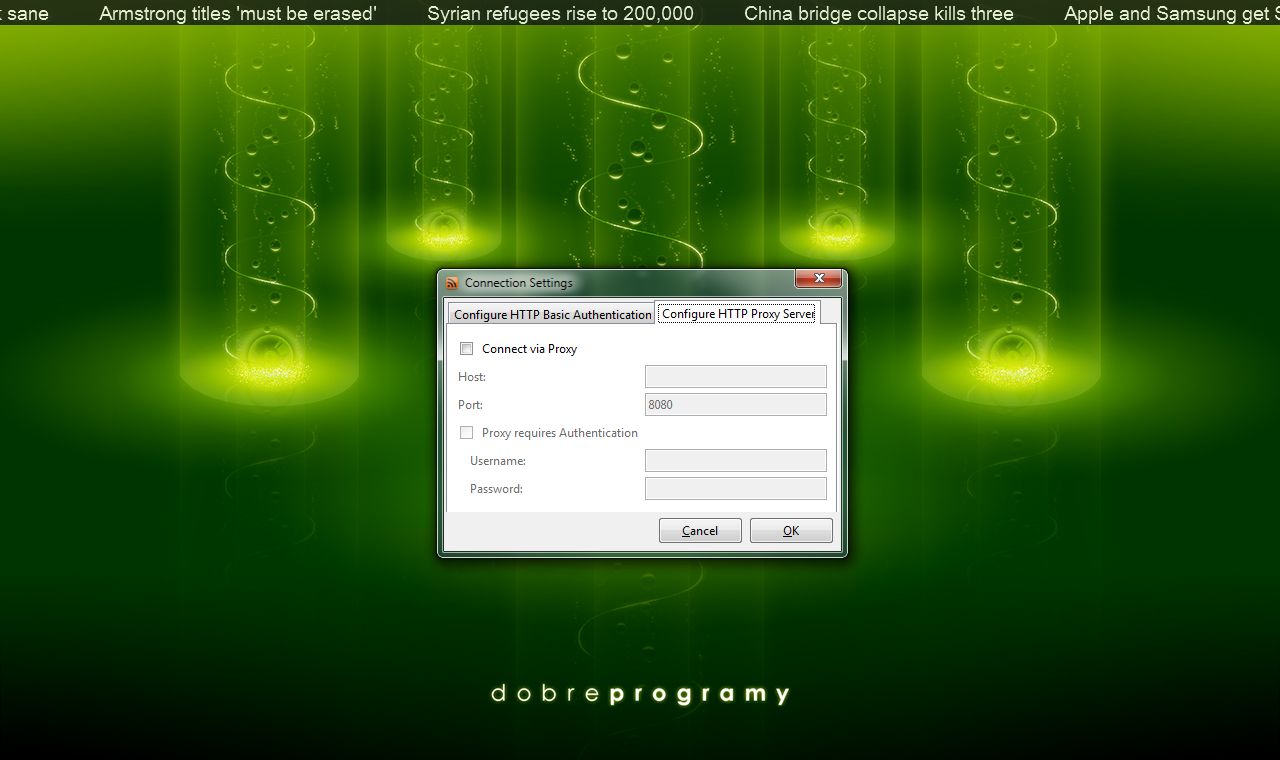1280x760 pixels.
Task: Click the Port: label text
Action: coord(470,405)
